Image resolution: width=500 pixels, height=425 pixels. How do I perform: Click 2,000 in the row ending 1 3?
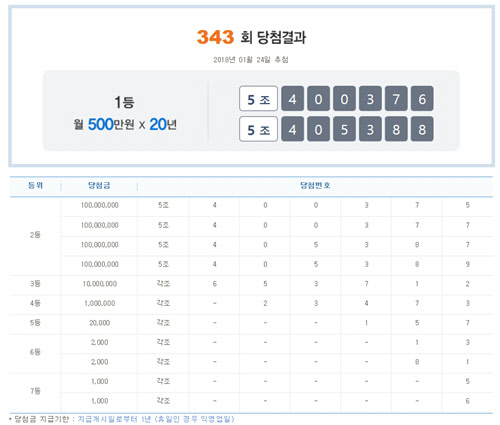coord(100,342)
